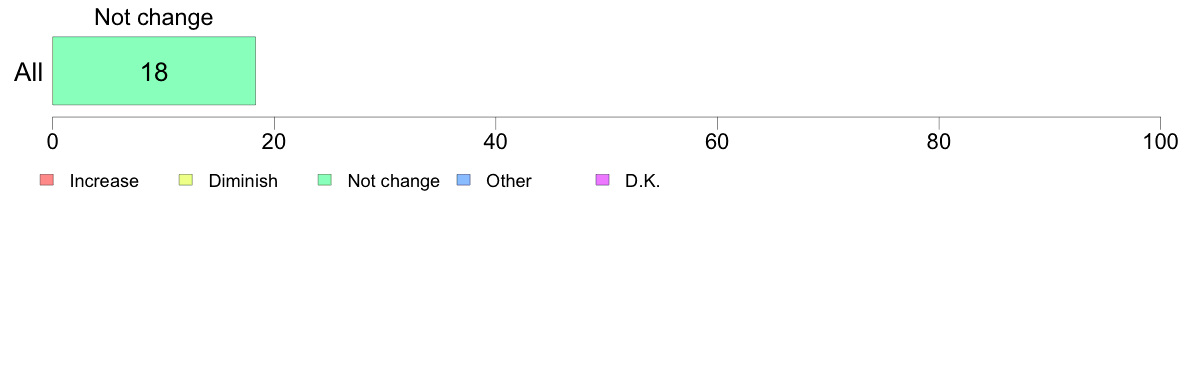Click the blue Other legend swatch

coord(464,180)
